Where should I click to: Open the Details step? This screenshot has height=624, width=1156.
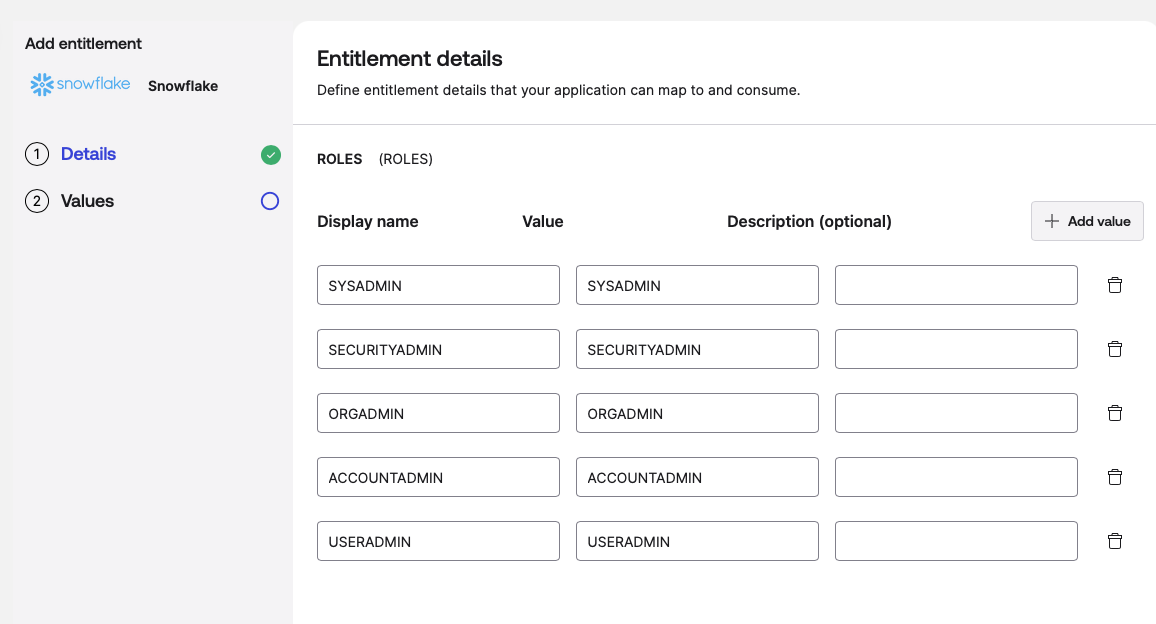click(x=88, y=153)
